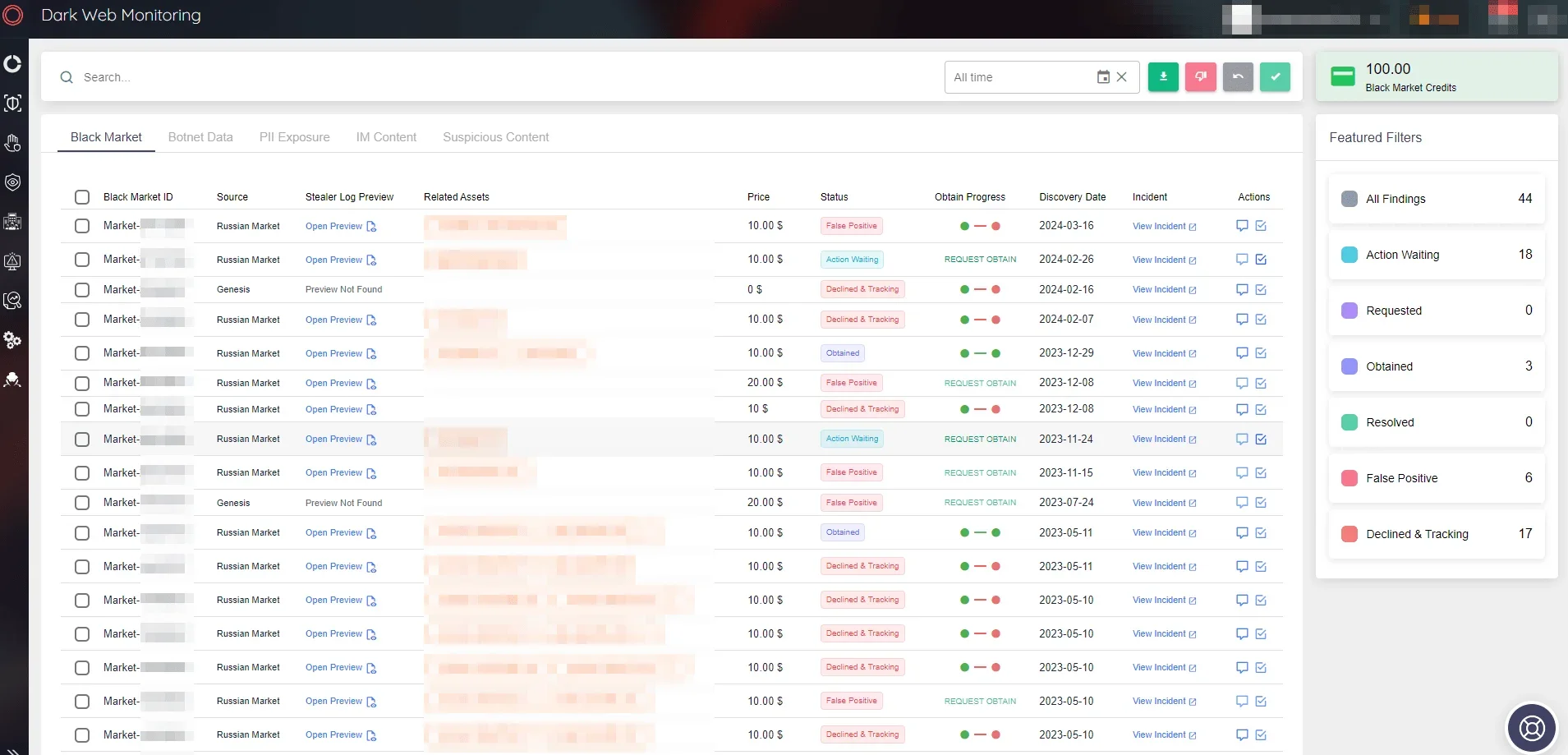The image size is (1568, 755).
Task: Select the checkbox for the 2023-11-24 row
Action: (x=82, y=440)
